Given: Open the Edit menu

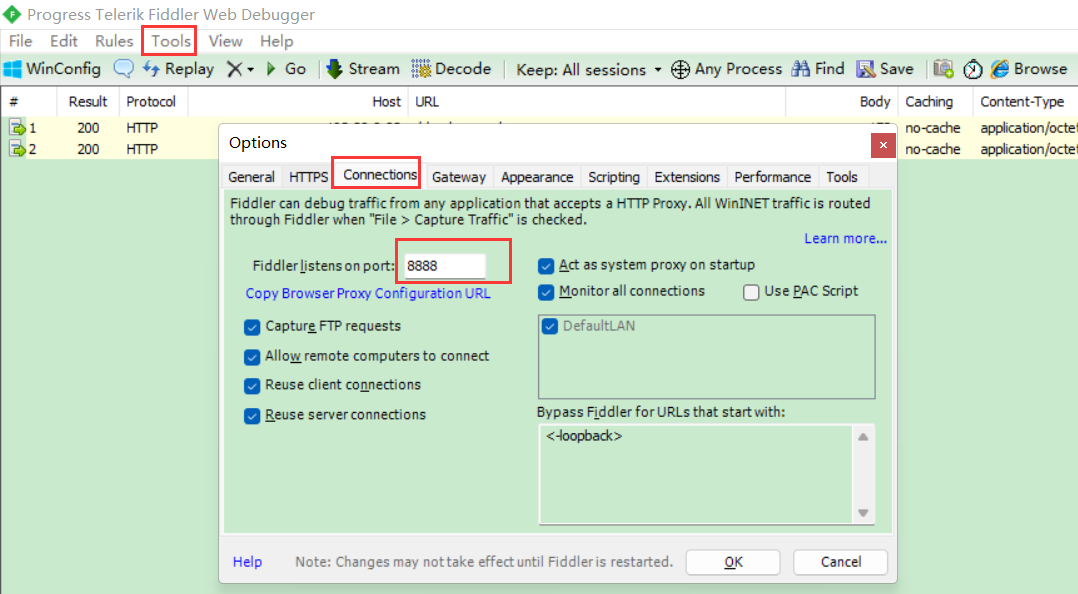Looking at the screenshot, I should pos(63,41).
